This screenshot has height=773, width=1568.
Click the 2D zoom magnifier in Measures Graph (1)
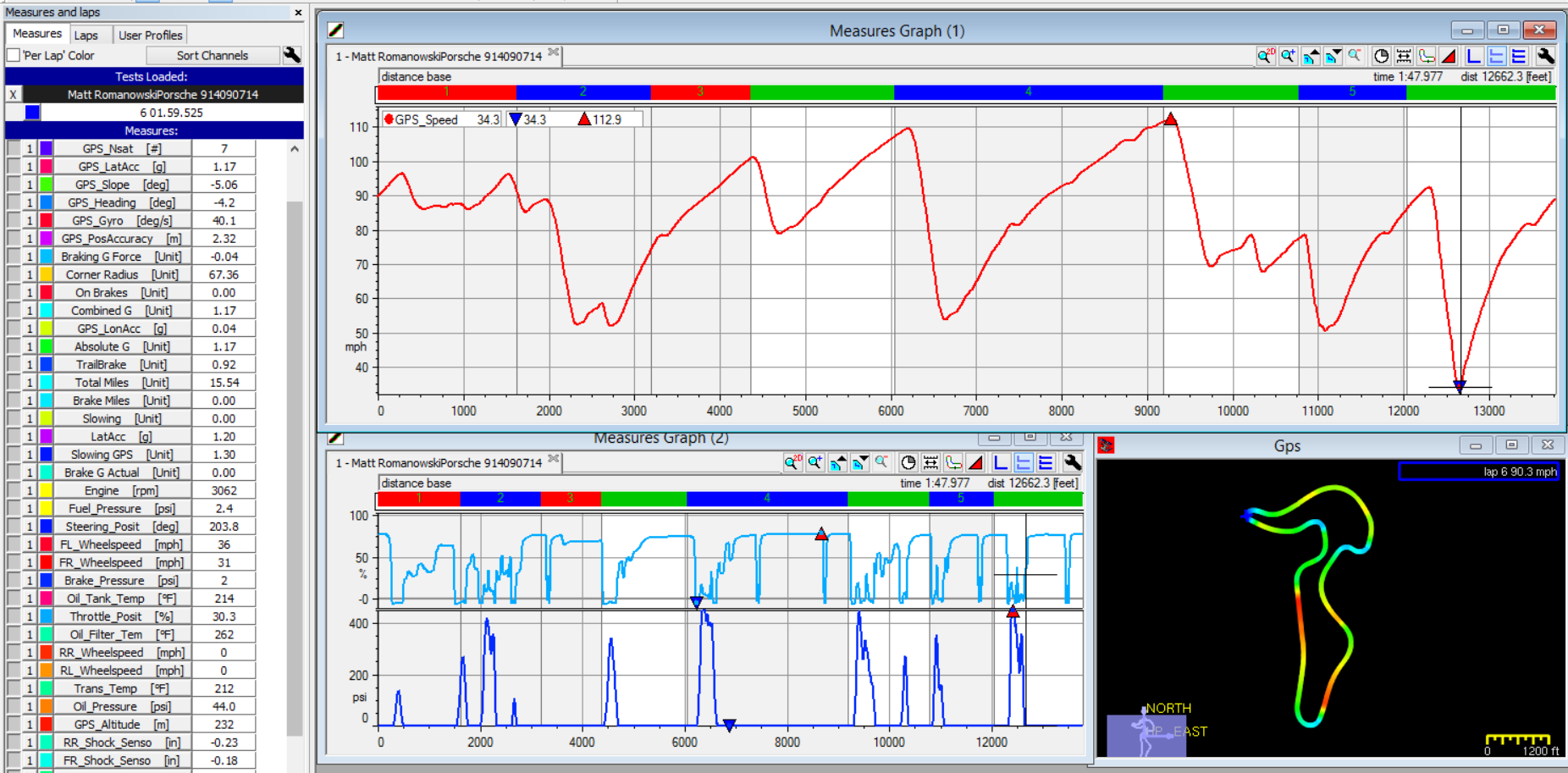coord(1265,56)
